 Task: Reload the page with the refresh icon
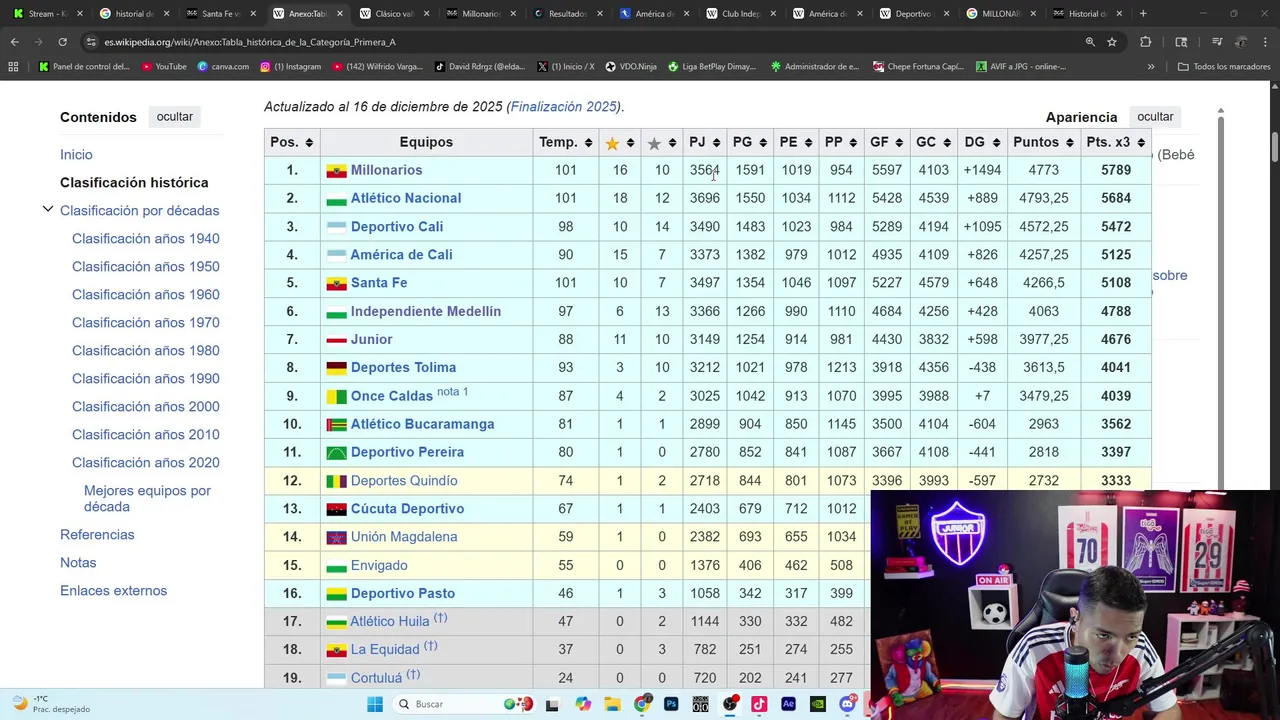coord(62,42)
